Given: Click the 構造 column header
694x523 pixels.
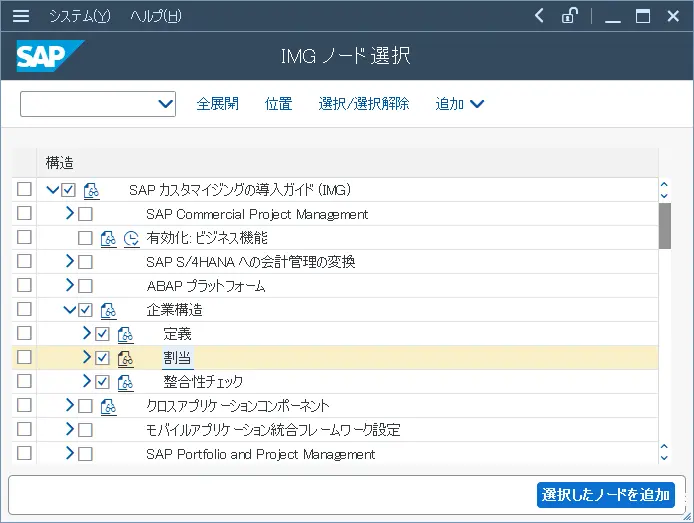Looking at the screenshot, I should pyautogui.click(x=347, y=163).
